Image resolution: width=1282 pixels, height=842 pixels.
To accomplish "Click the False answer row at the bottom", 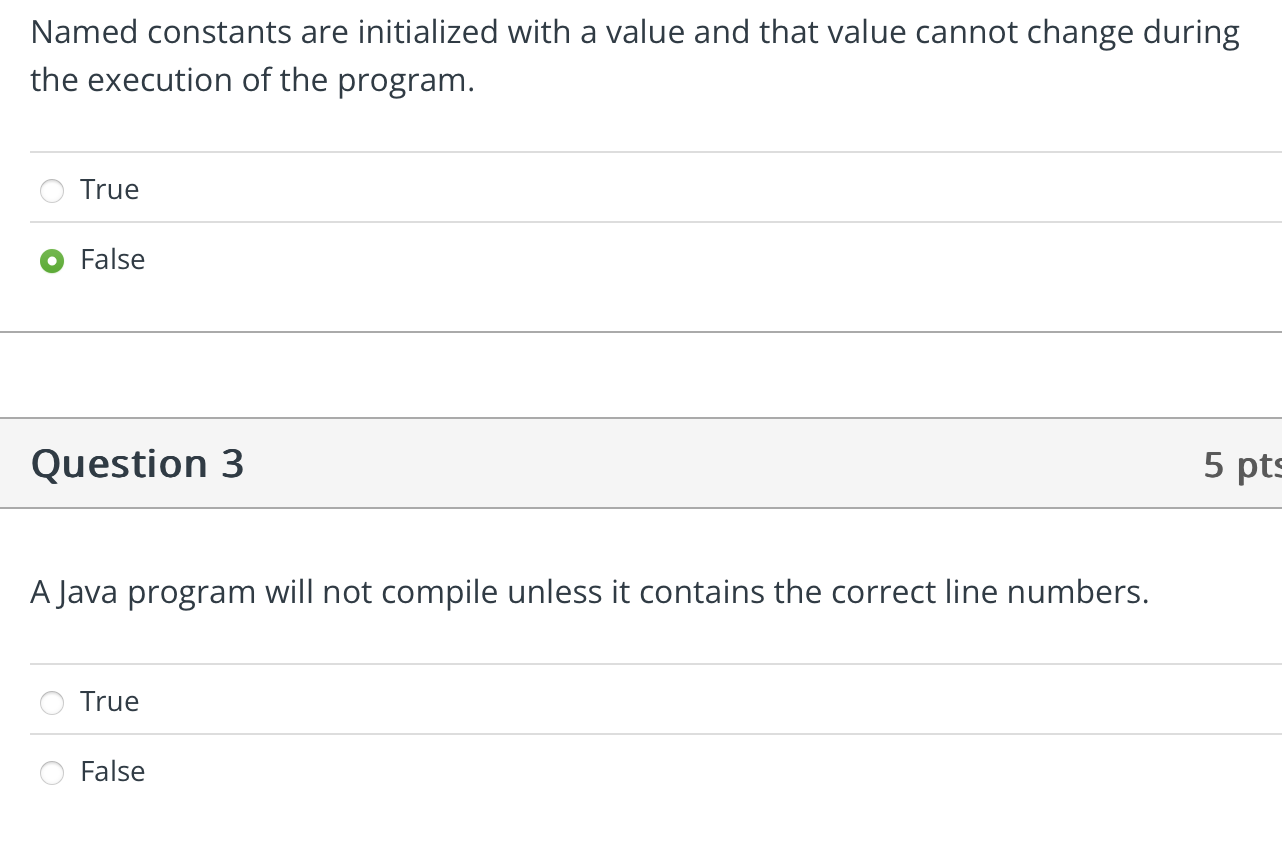I will click(x=400, y=772).
